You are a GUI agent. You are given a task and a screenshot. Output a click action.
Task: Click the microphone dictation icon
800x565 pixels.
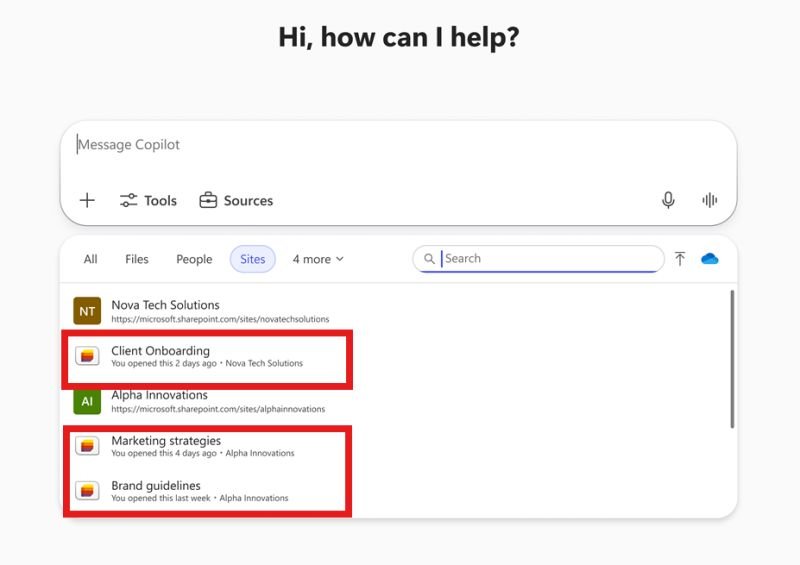[668, 200]
